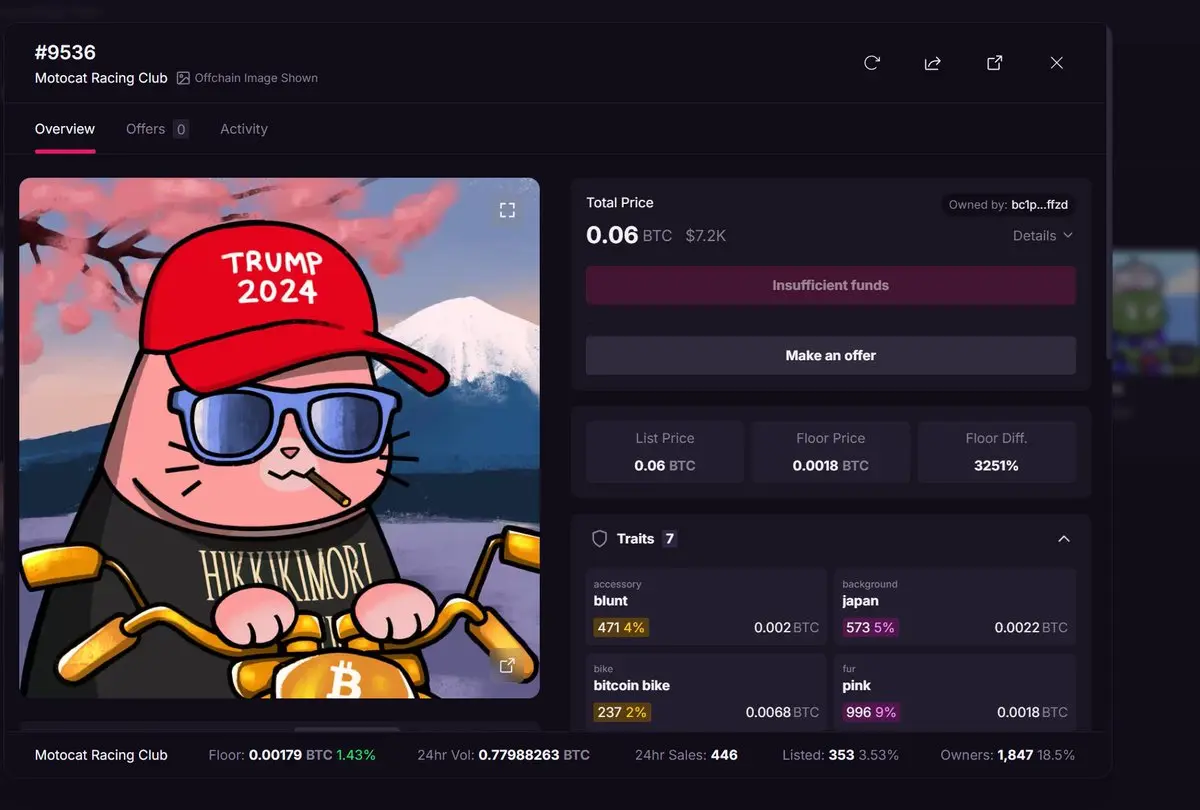1200x810 pixels.
Task: Click the Floor 0.00179 BTC stat
Action: click(292, 755)
